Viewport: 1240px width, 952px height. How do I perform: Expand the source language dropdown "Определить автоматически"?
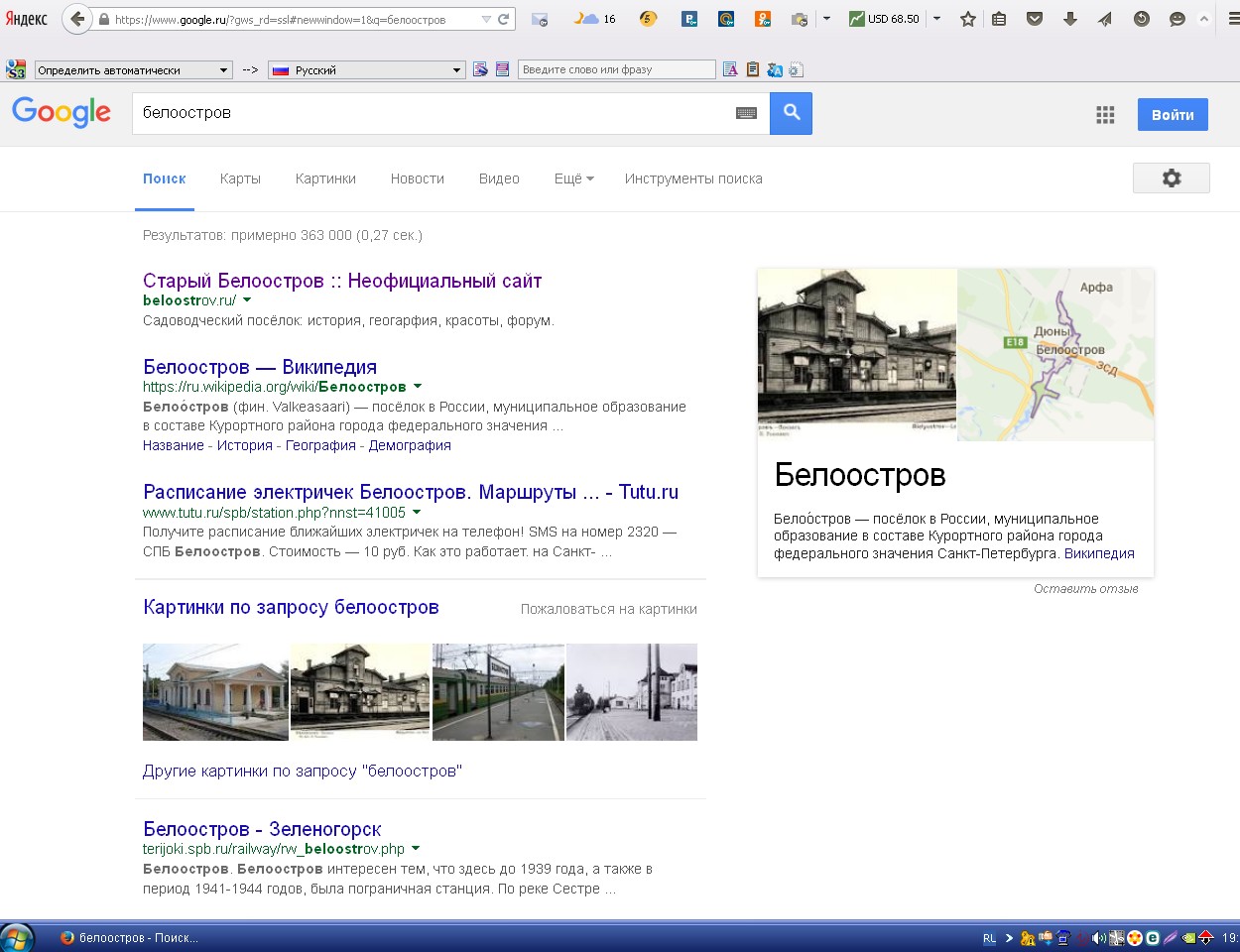(x=223, y=69)
